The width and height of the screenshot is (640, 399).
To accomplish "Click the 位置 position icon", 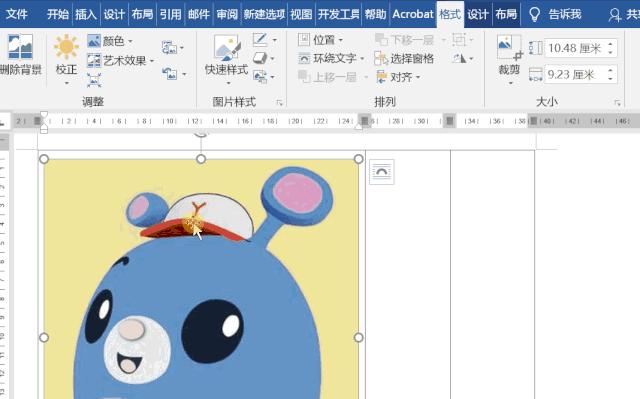I will click(304, 40).
